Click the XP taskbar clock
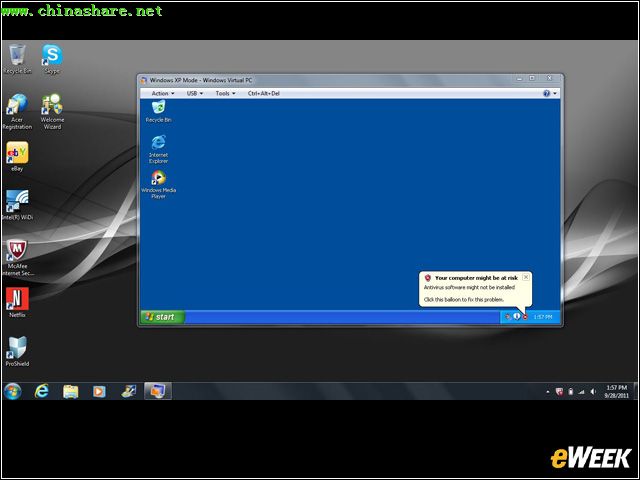 [x=542, y=317]
